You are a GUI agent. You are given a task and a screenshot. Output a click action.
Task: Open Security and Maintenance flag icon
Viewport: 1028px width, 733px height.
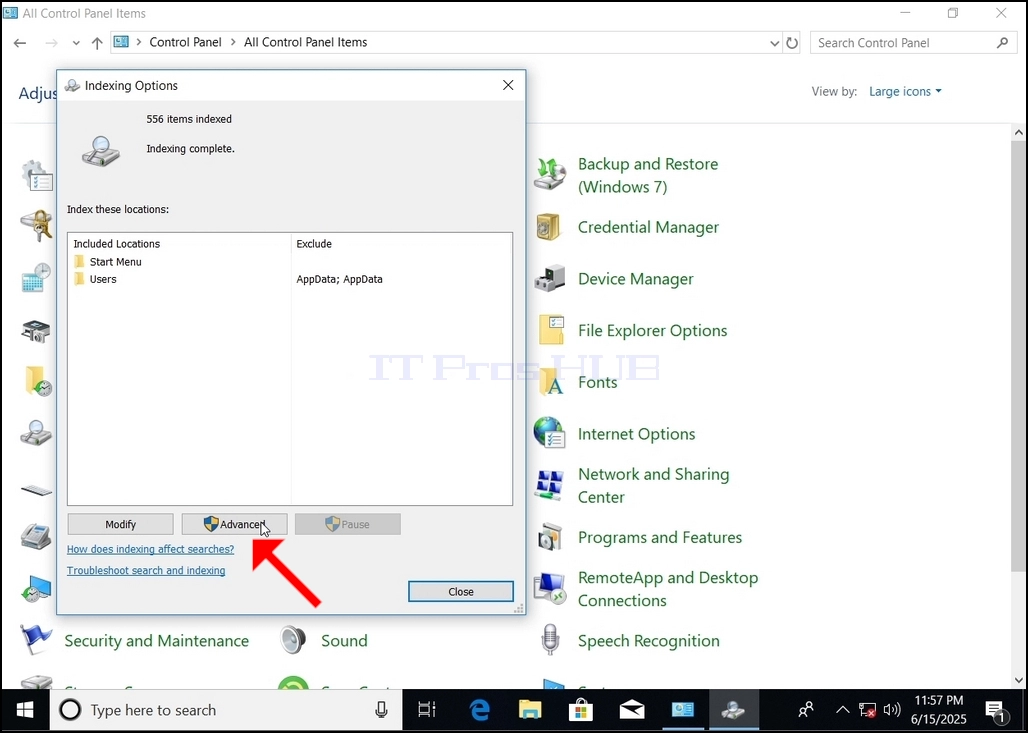coord(35,640)
